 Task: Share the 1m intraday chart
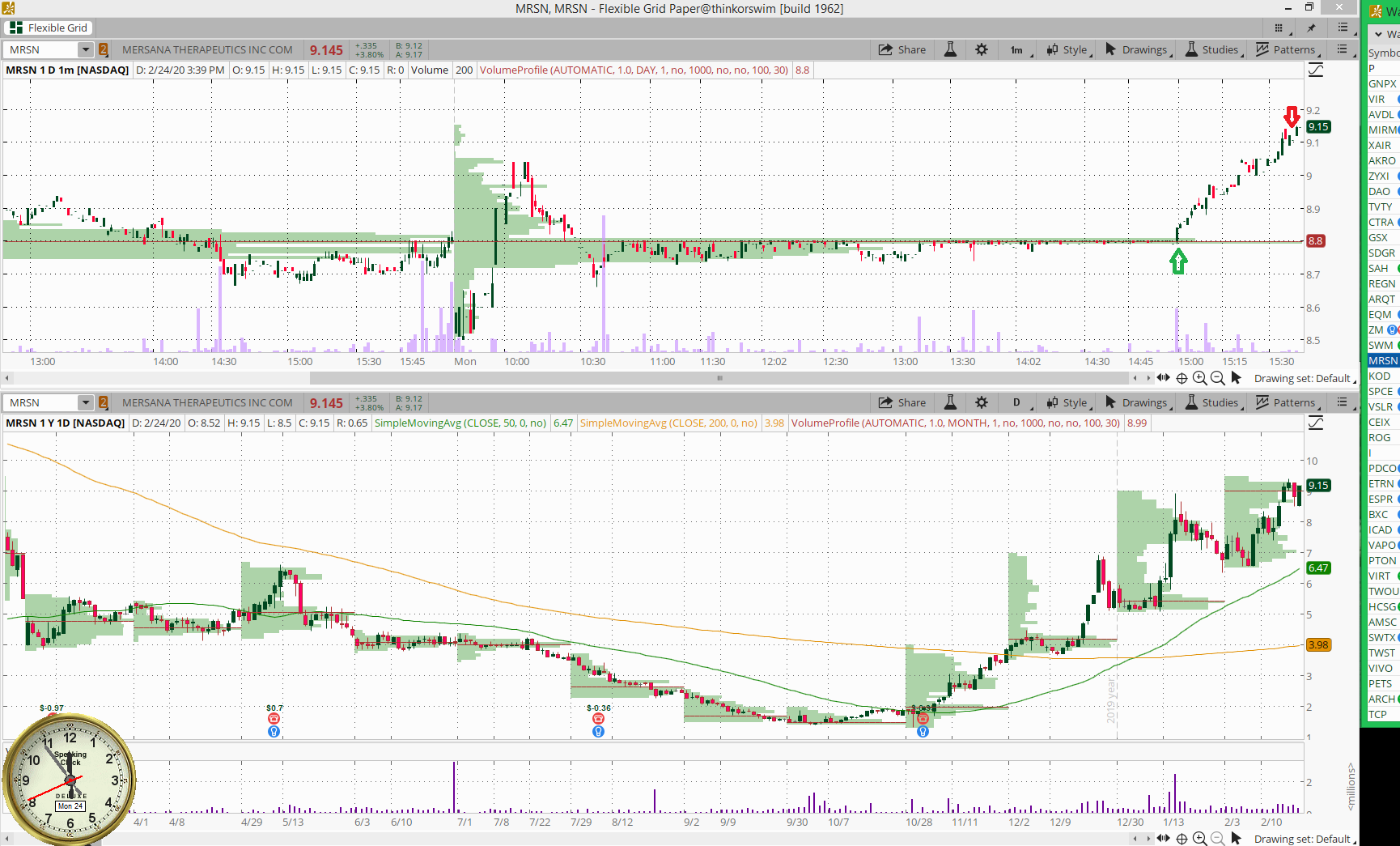click(902, 49)
